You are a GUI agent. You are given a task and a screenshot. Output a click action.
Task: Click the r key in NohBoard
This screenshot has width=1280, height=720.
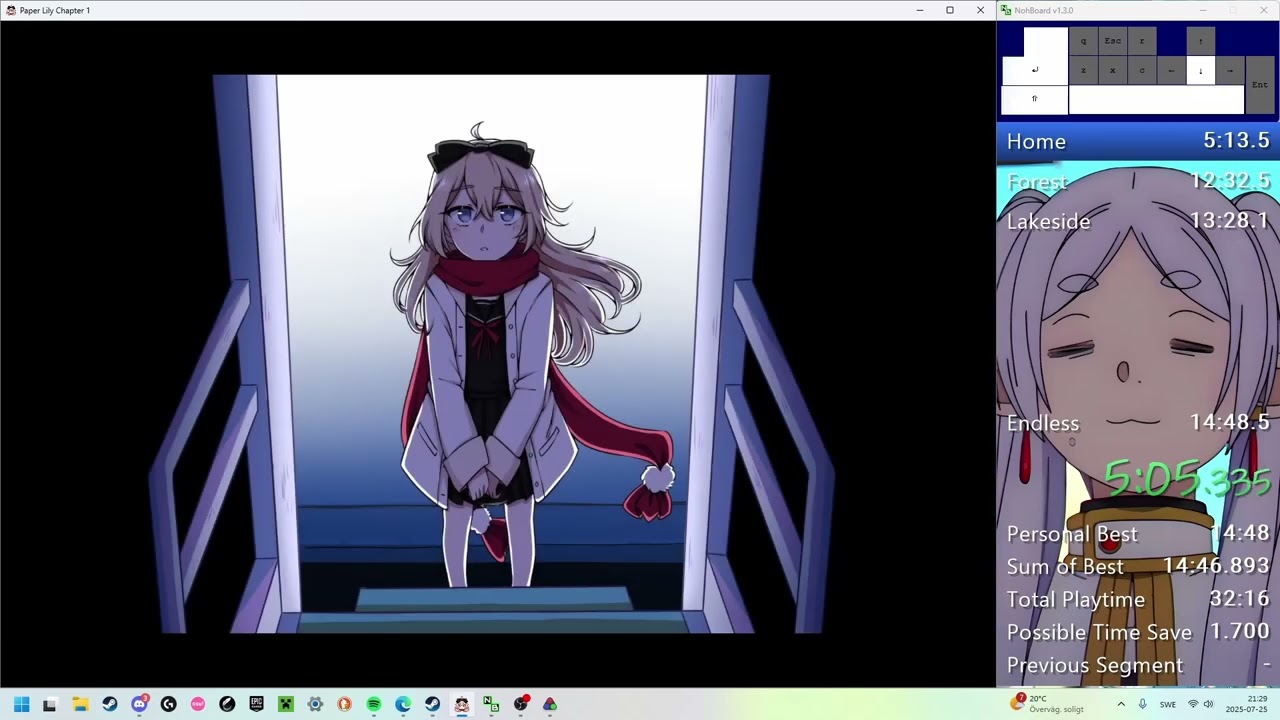(x=1141, y=41)
